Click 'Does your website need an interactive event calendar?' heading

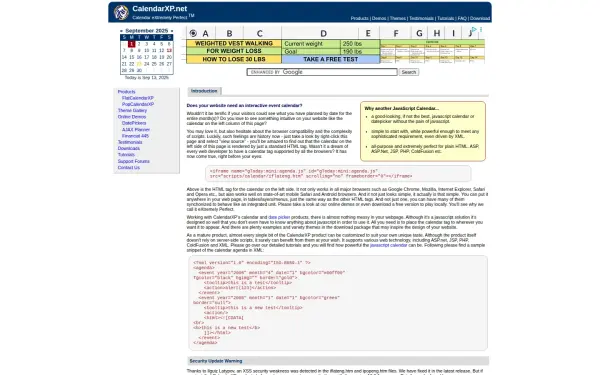(x=245, y=106)
